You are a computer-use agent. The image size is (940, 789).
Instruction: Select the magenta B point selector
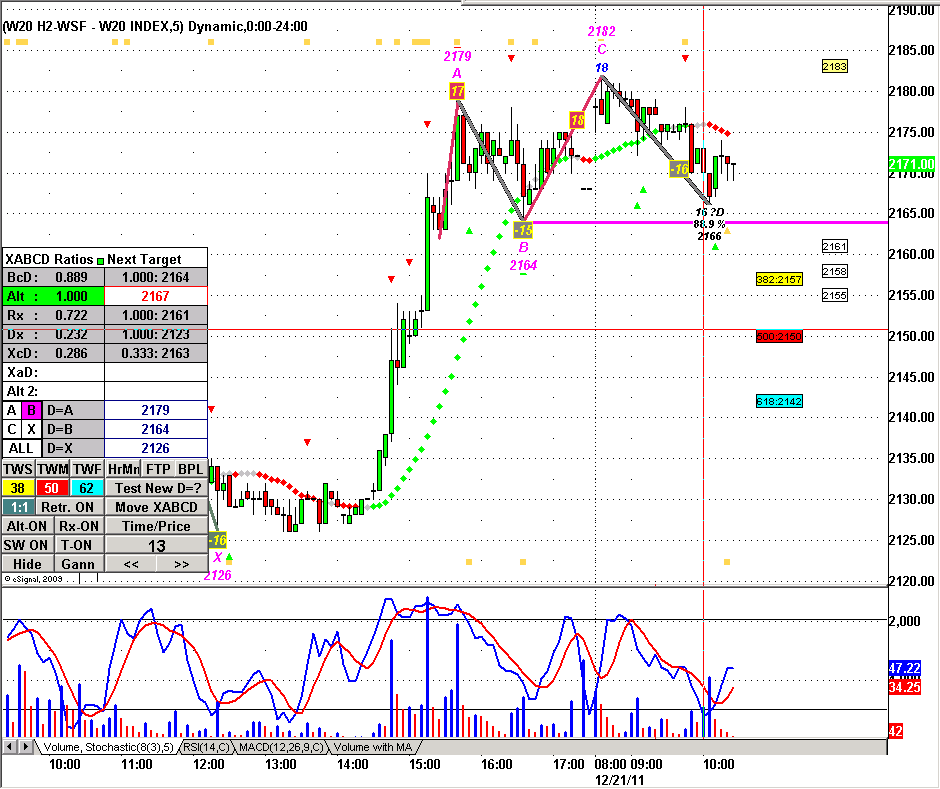point(30,410)
